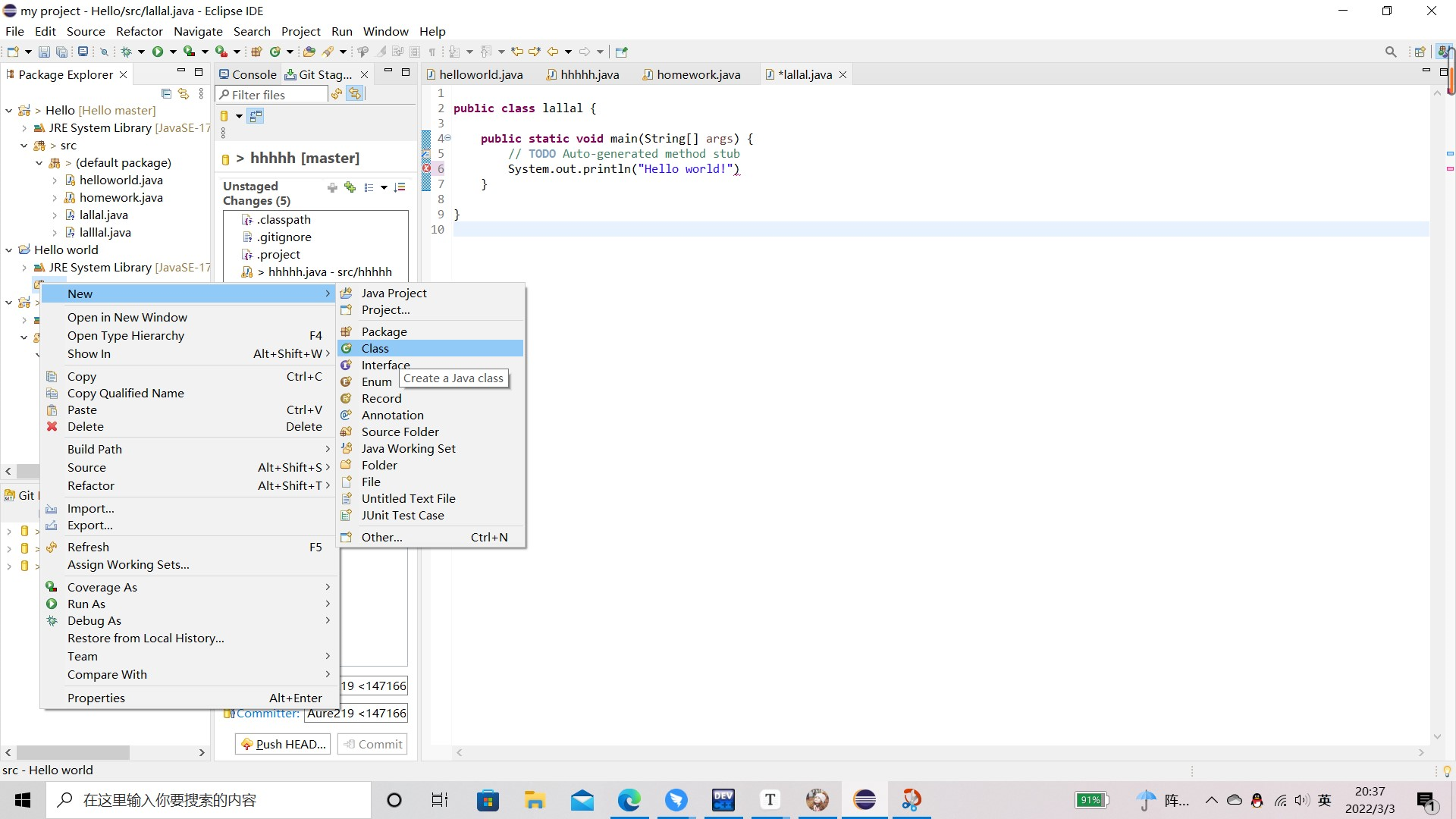Click the New Java Package toolbar icon
Image resolution: width=1456 pixels, height=819 pixels.
(x=256, y=52)
